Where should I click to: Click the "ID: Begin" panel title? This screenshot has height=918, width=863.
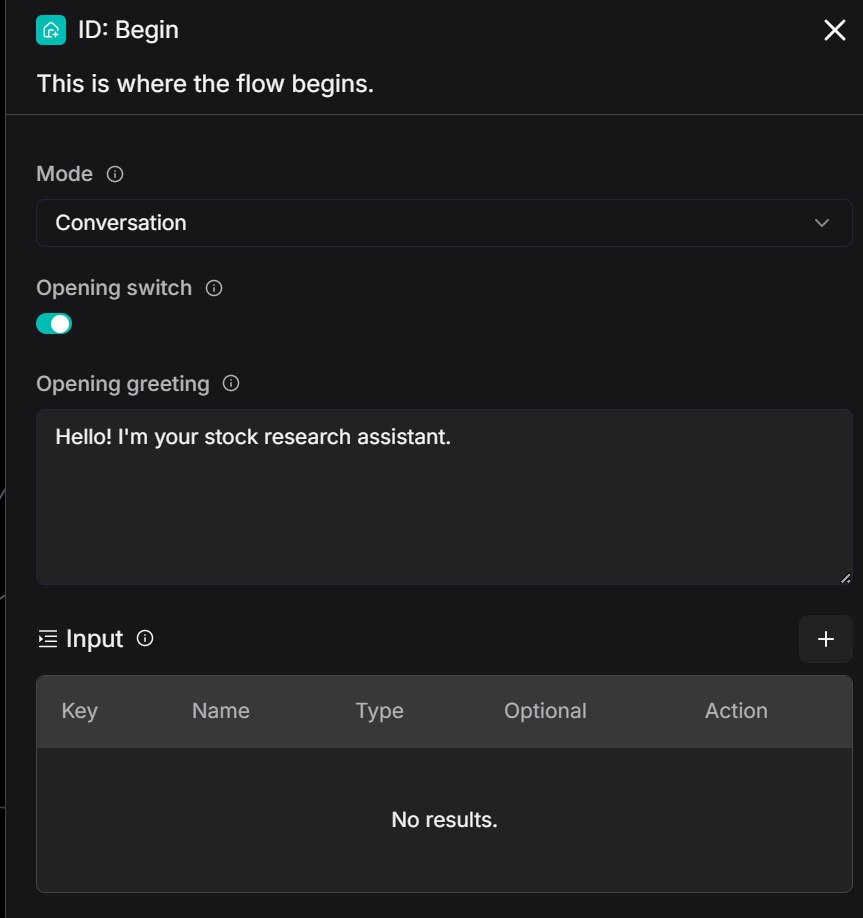click(x=128, y=30)
